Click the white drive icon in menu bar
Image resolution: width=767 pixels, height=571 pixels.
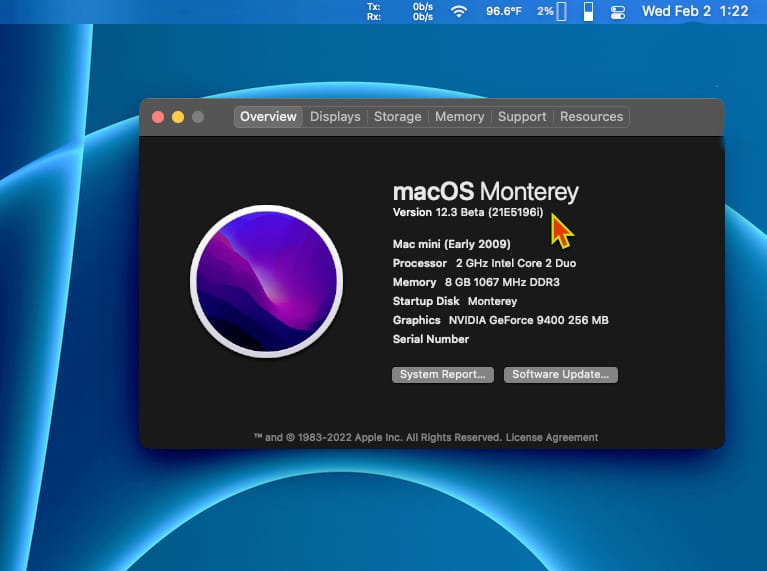pyautogui.click(x=588, y=11)
